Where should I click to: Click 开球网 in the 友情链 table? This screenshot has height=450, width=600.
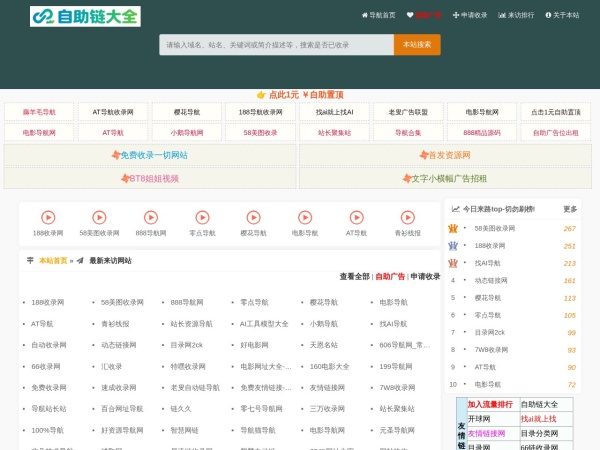point(479,419)
